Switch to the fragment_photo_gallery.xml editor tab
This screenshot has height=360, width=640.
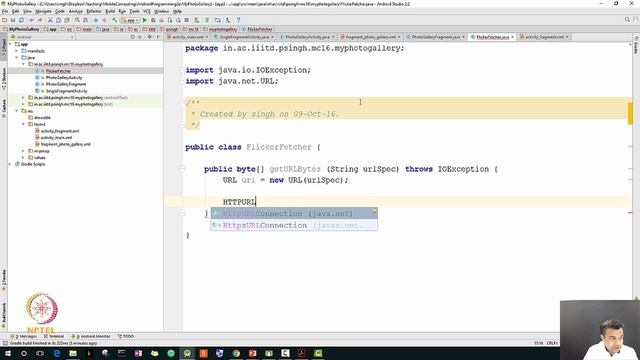371,37
